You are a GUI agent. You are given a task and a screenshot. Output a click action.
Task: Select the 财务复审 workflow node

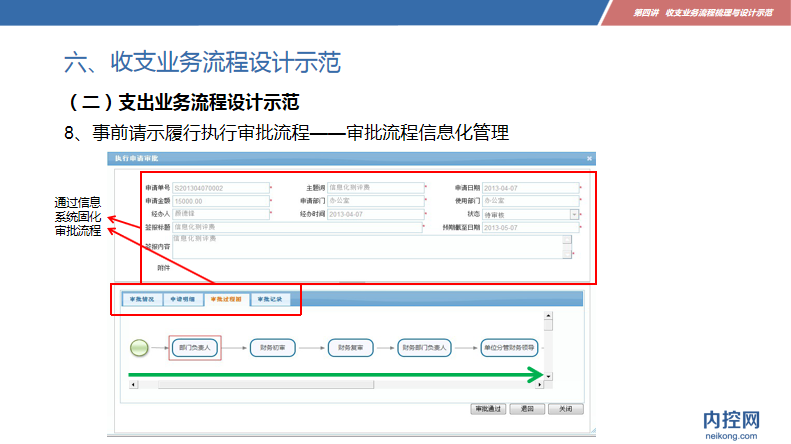tap(351, 348)
